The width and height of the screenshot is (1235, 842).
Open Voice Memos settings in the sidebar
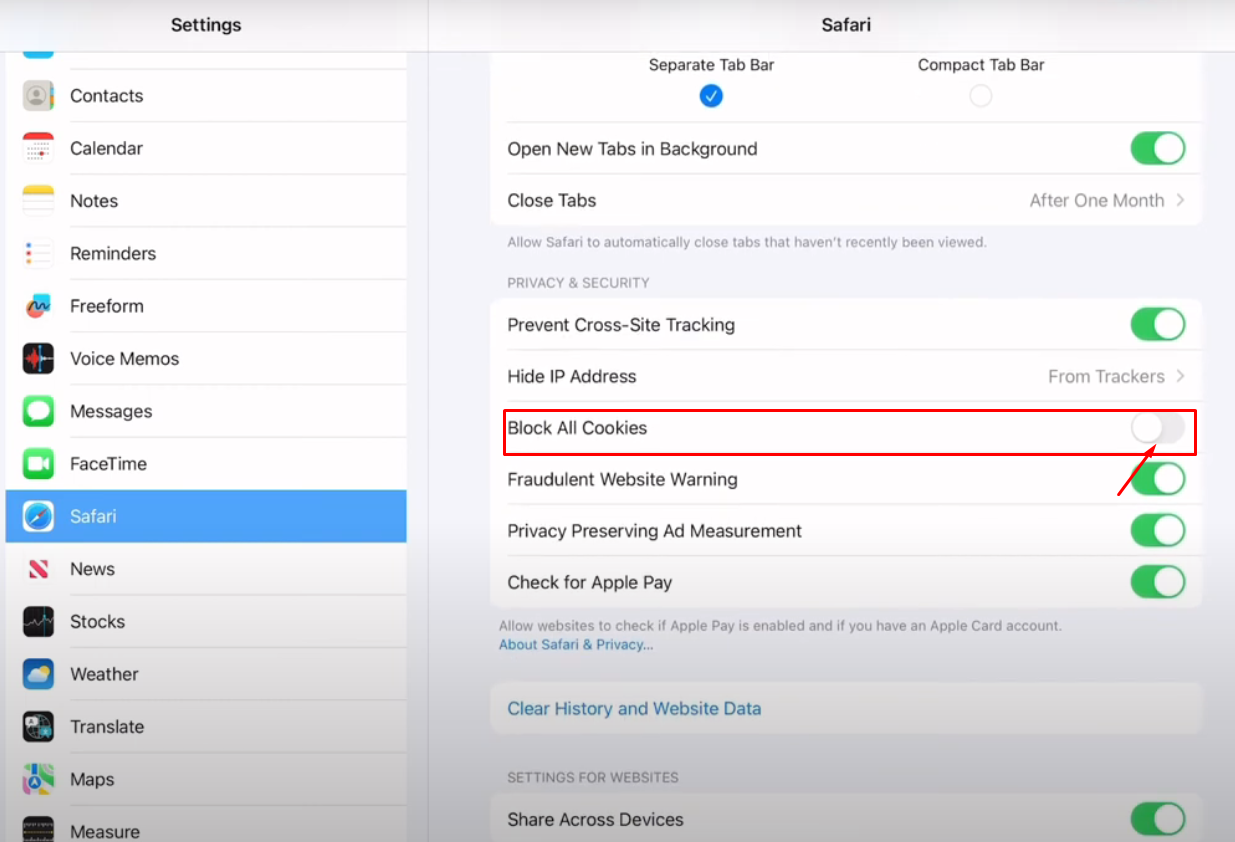tap(206, 359)
